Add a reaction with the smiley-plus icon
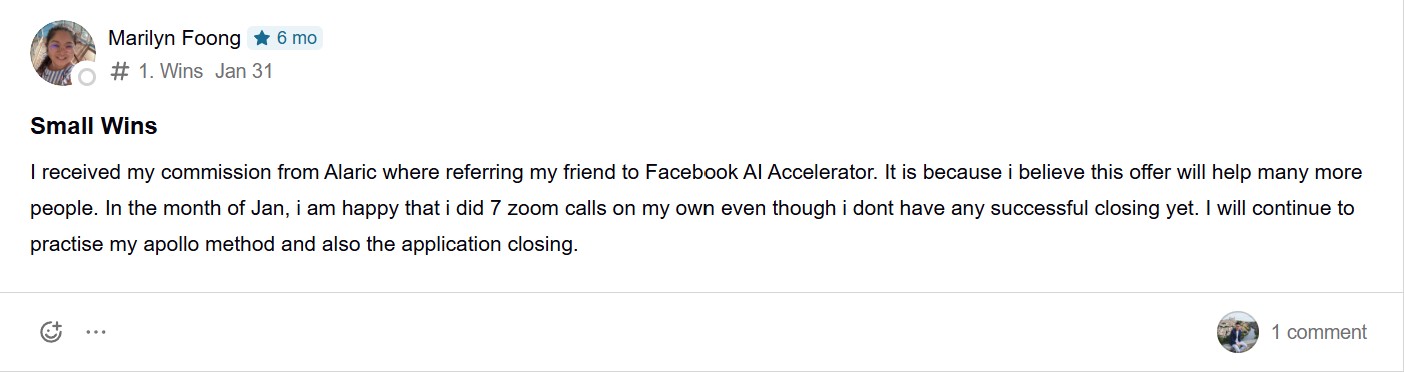This screenshot has height=372, width=1404. point(51,332)
